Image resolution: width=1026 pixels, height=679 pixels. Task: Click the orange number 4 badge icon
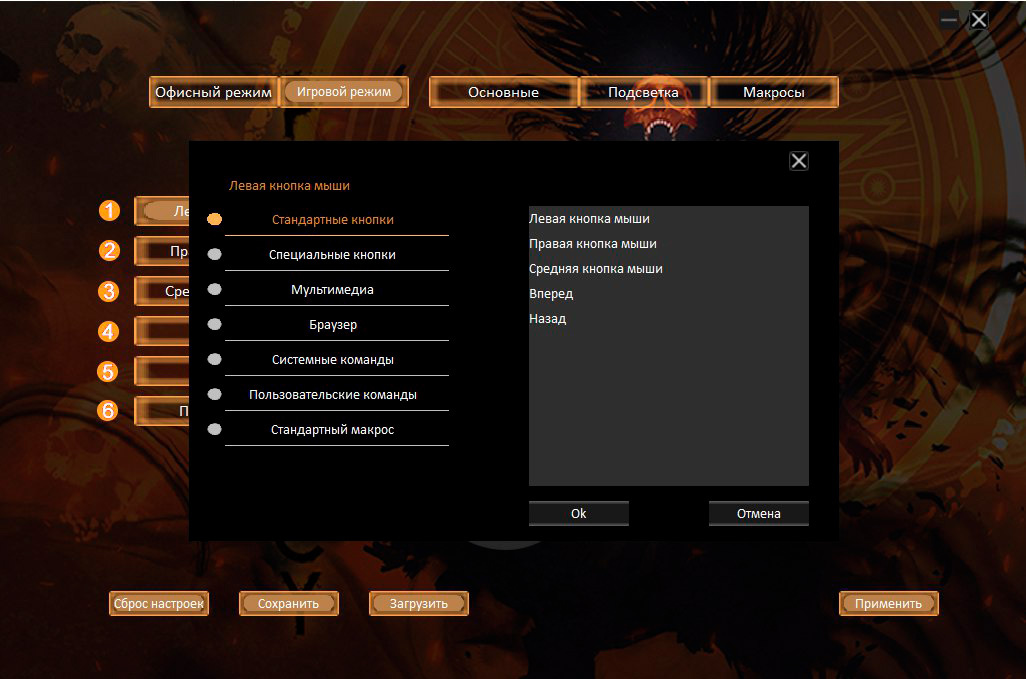click(x=109, y=331)
